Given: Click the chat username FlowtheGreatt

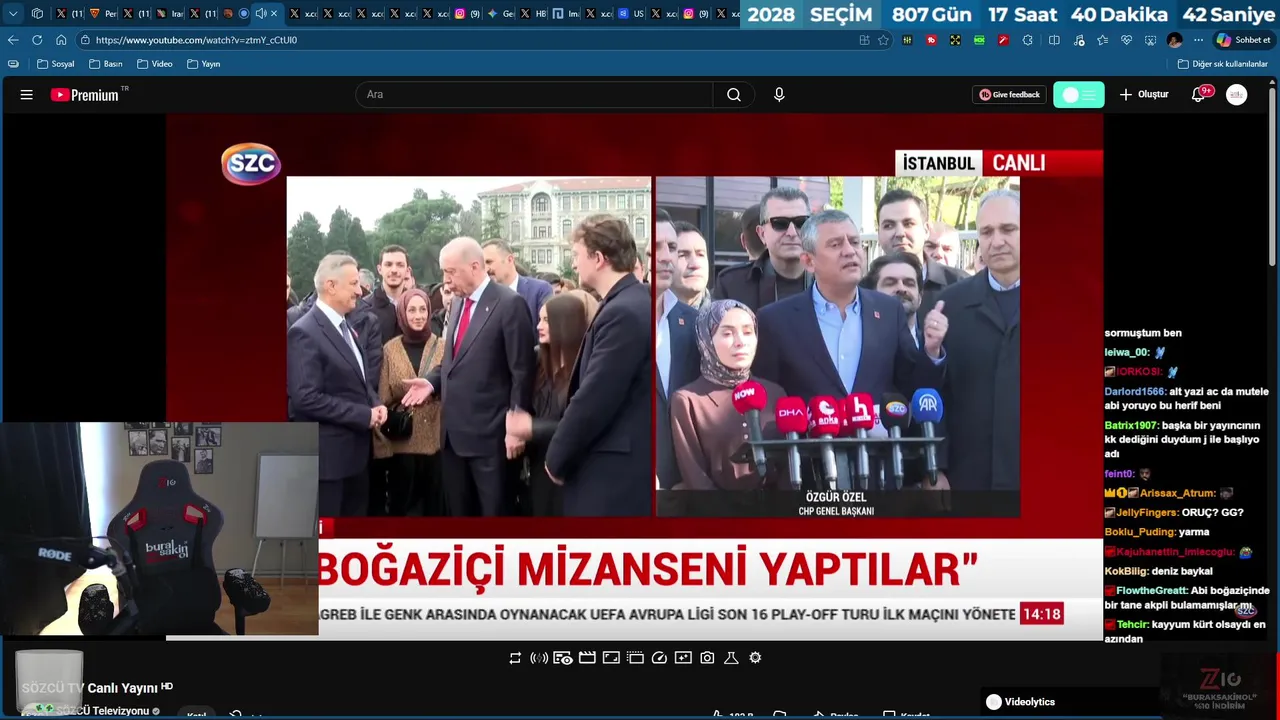Looking at the screenshot, I should click(x=1152, y=591).
